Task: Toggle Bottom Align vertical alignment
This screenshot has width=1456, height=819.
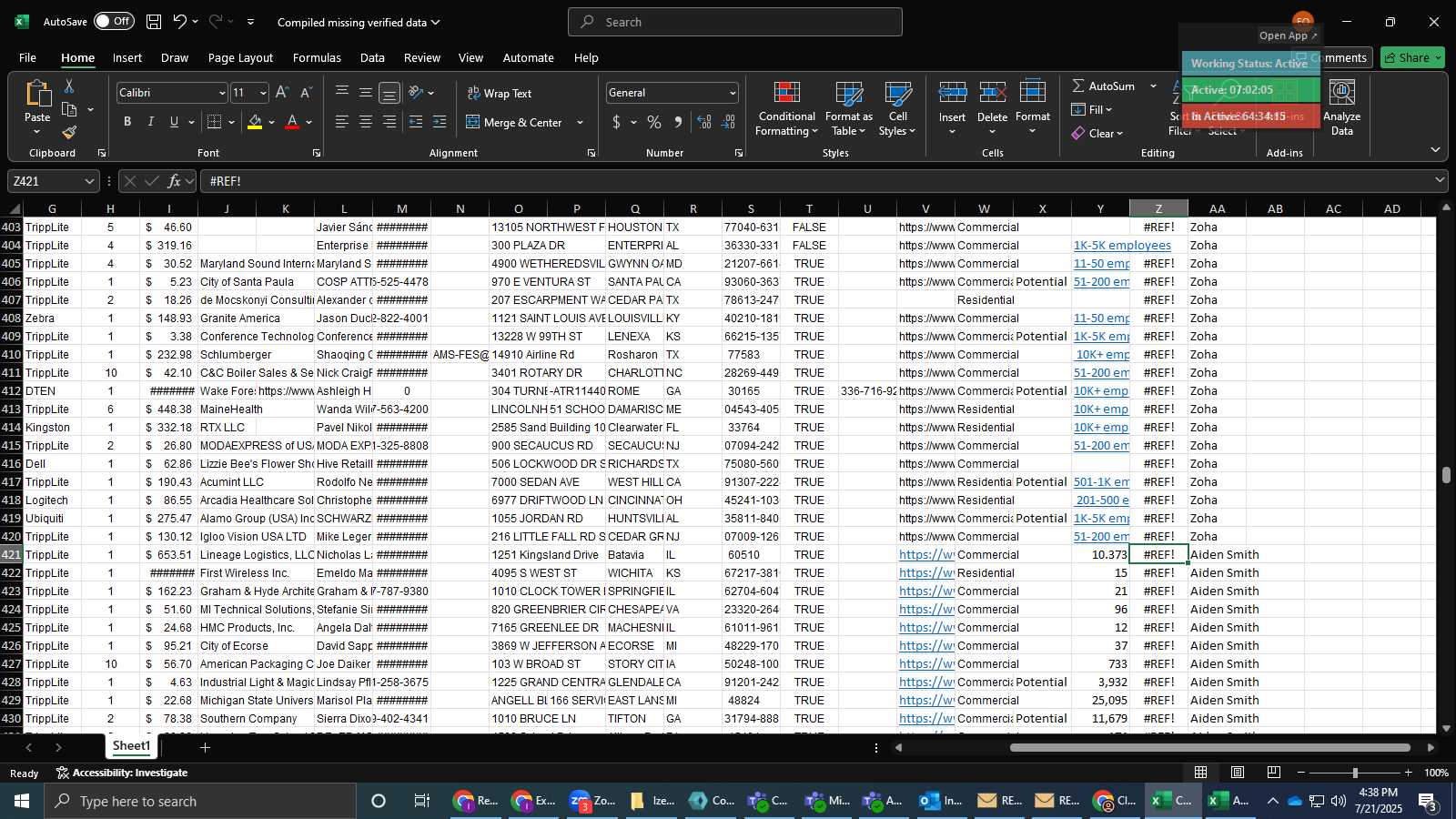Action: 389,93
